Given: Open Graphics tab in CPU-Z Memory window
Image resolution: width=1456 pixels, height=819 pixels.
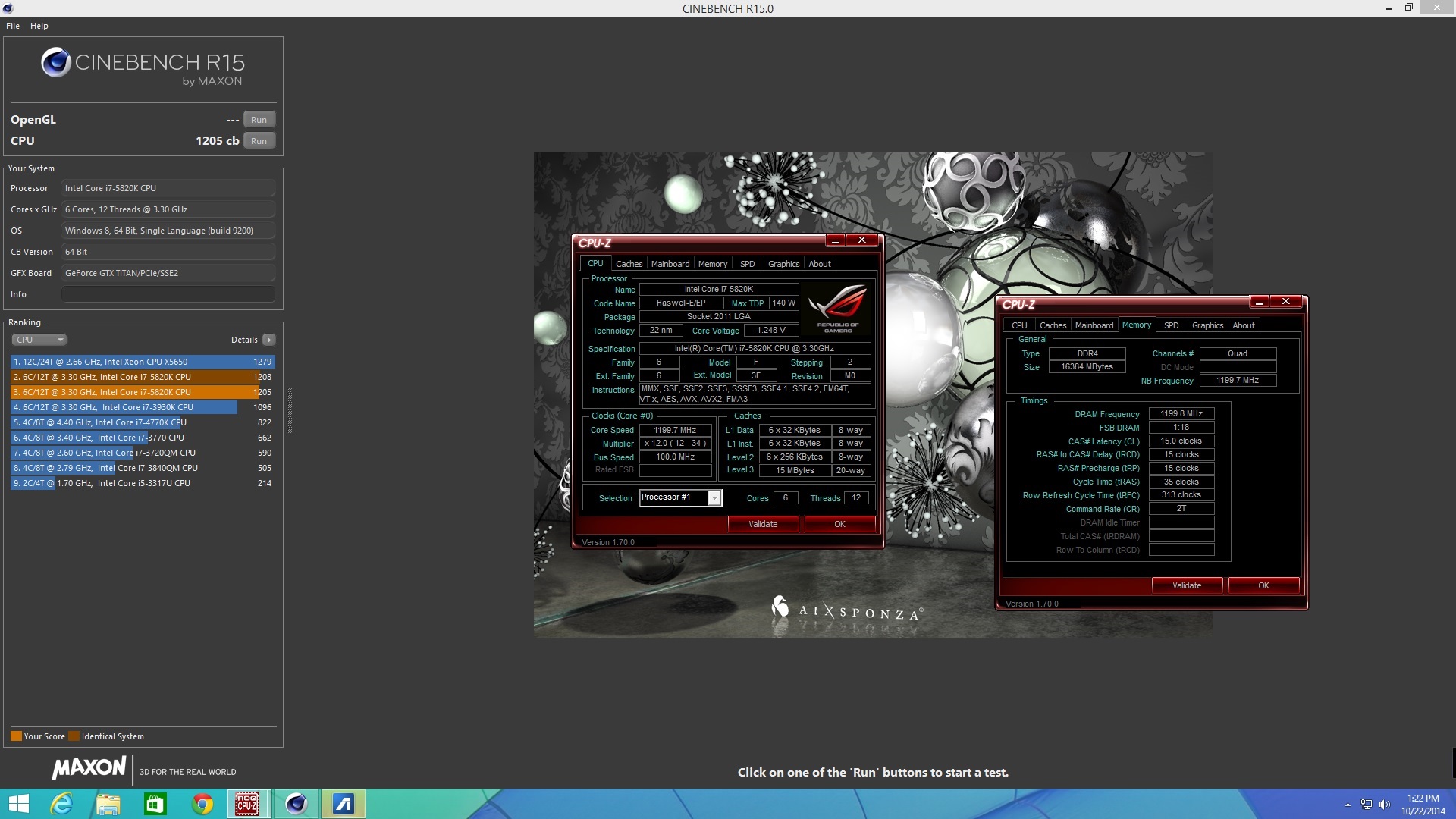Looking at the screenshot, I should [x=1207, y=325].
